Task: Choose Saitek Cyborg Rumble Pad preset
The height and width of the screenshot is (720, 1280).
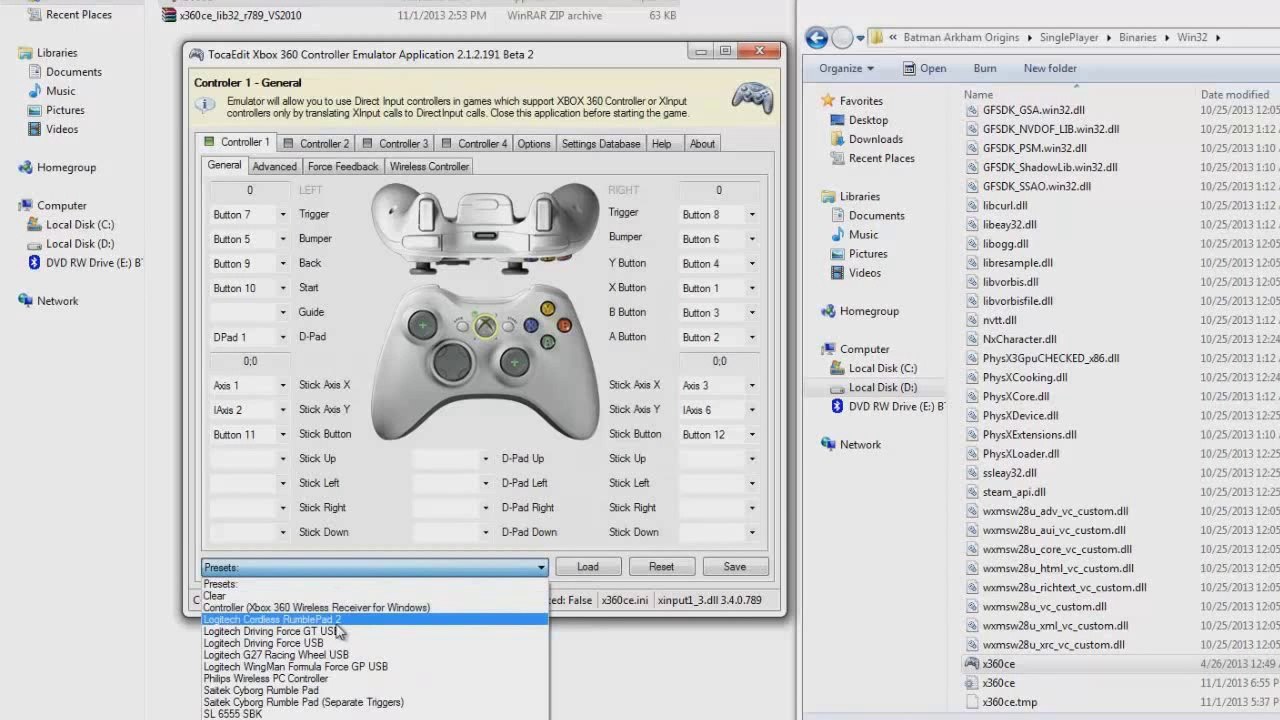Action: tap(261, 690)
